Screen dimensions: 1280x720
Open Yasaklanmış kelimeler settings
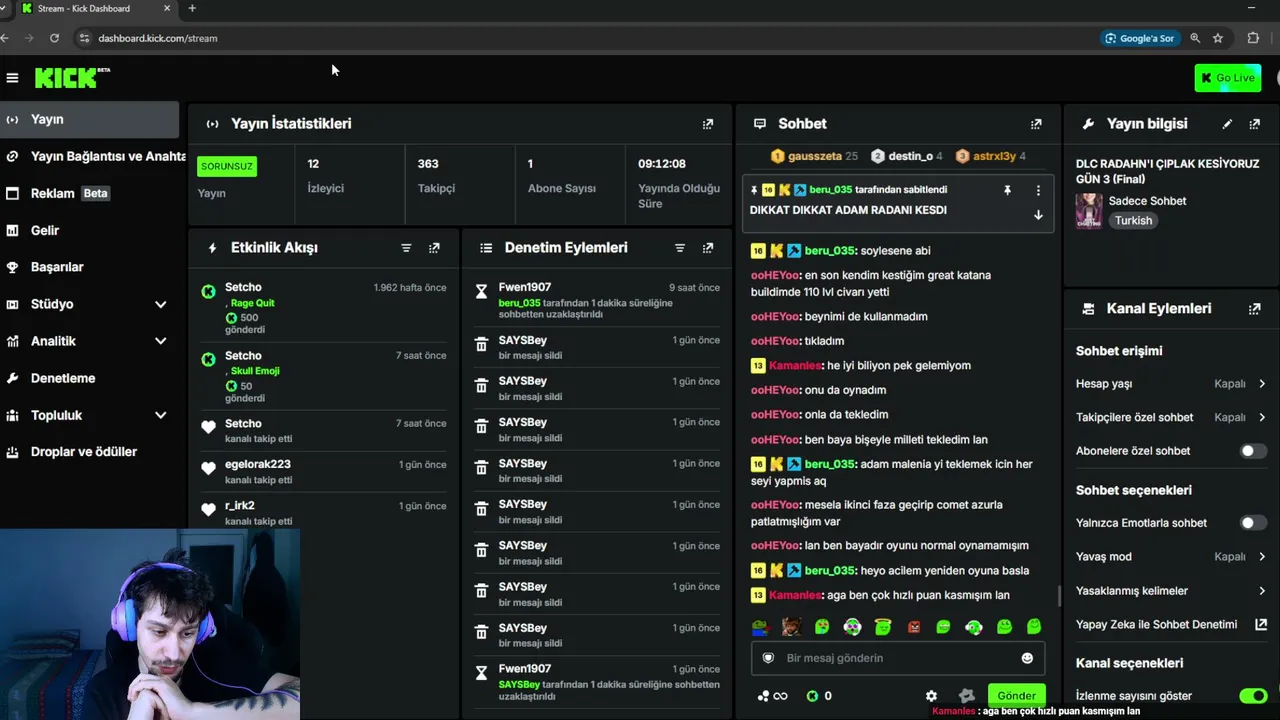[x=1171, y=591]
